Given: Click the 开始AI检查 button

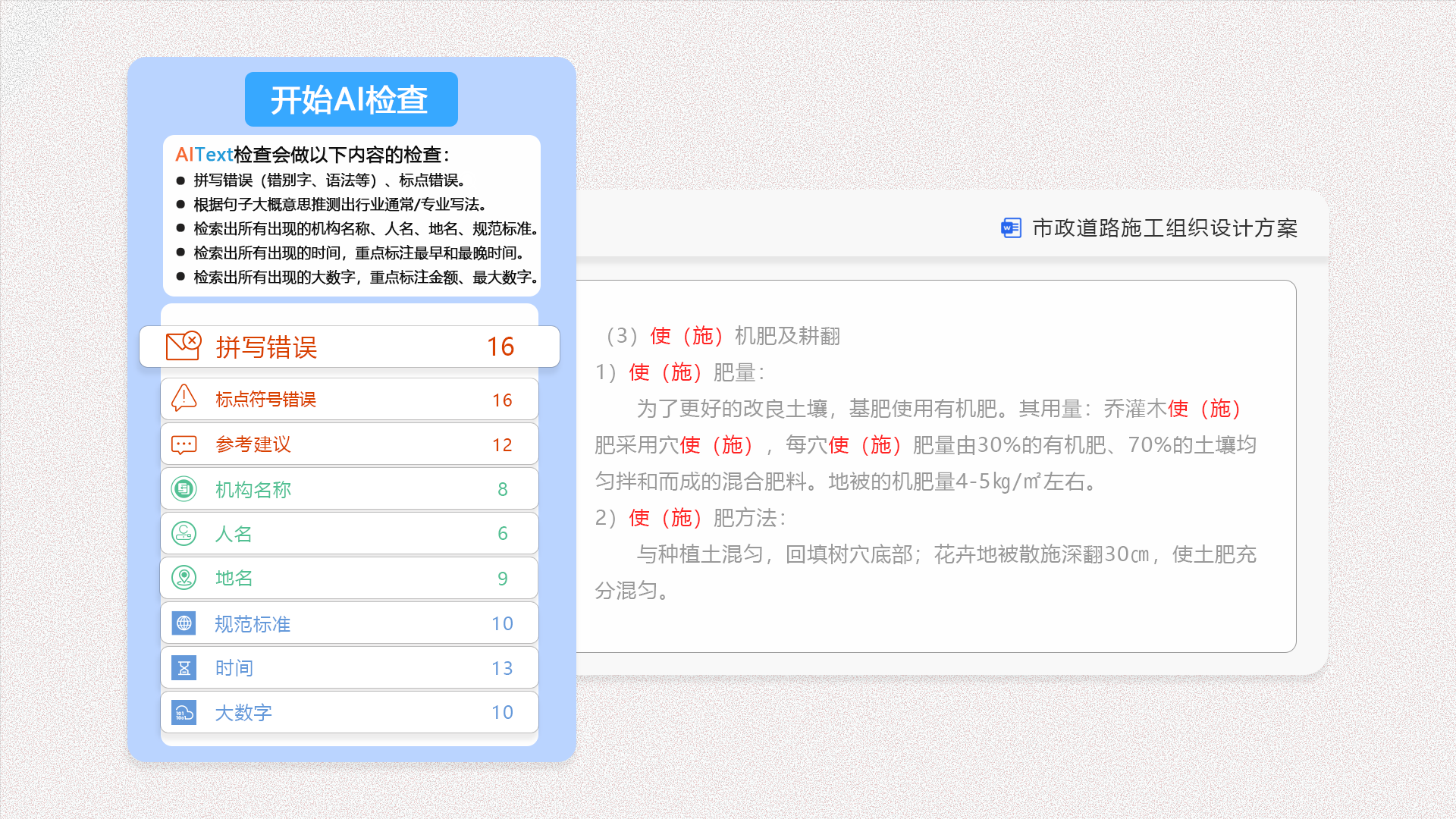Looking at the screenshot, I should pyautogui.click(x=351, y=99).
